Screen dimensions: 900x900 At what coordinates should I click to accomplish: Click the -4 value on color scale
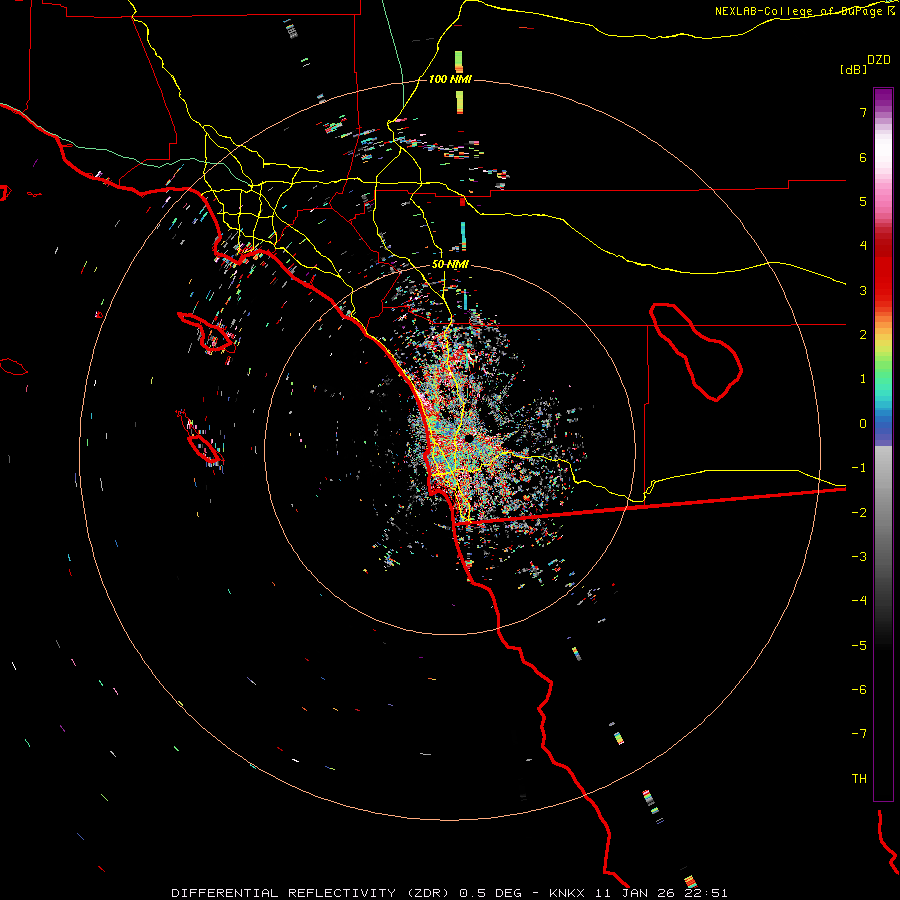coord(859,601)
